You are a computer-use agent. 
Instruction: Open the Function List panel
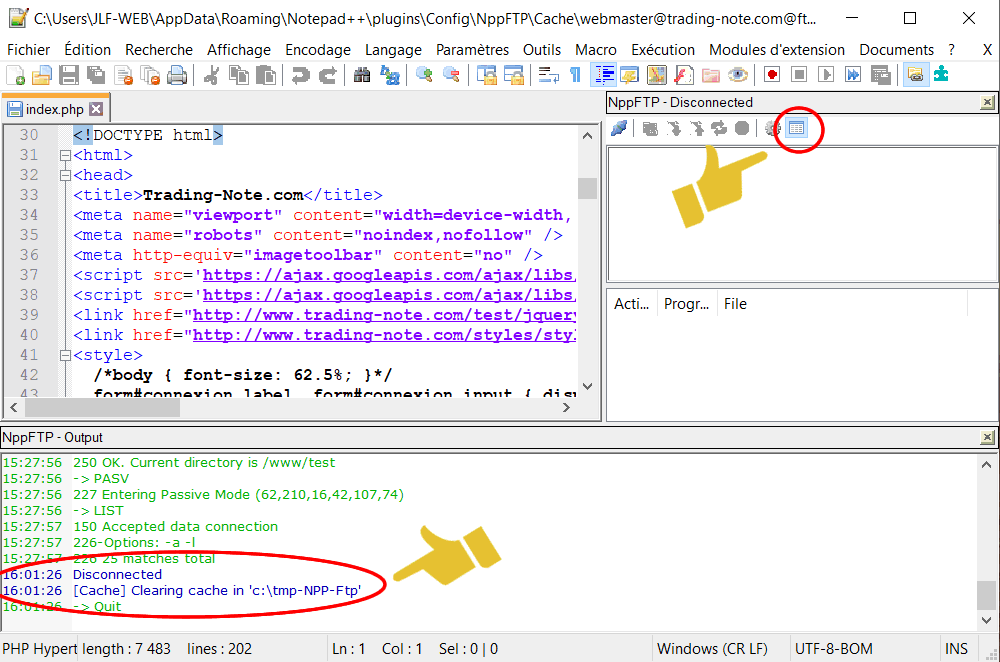click(x=684, y=75)
